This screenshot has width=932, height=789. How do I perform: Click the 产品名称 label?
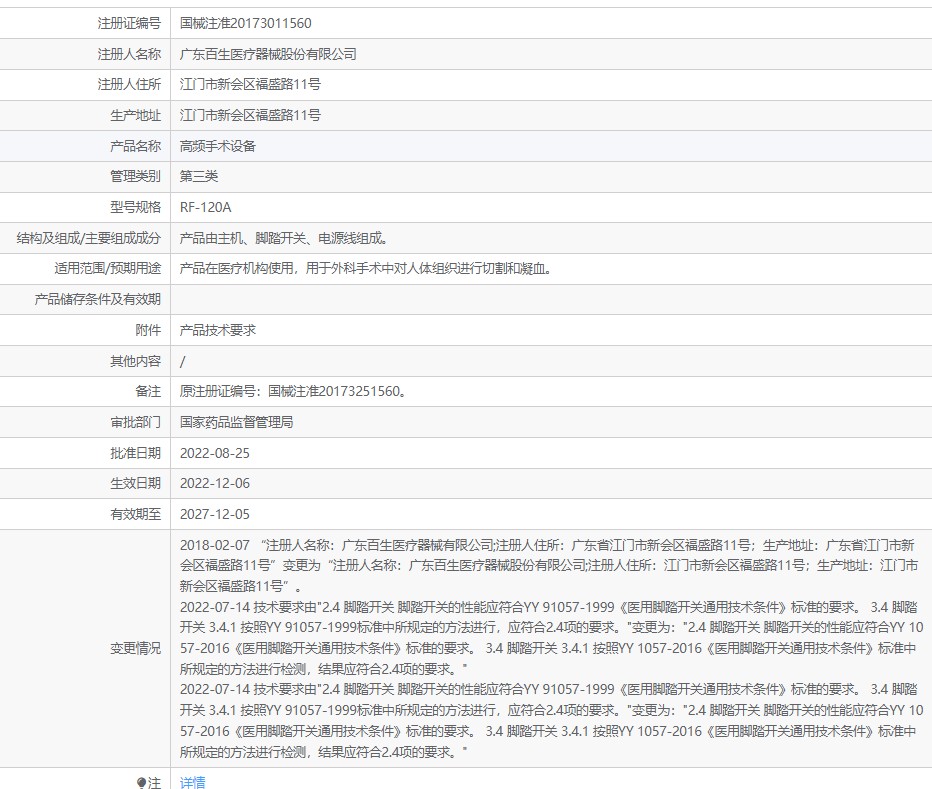pyautogui.click(x=136, y=146)
